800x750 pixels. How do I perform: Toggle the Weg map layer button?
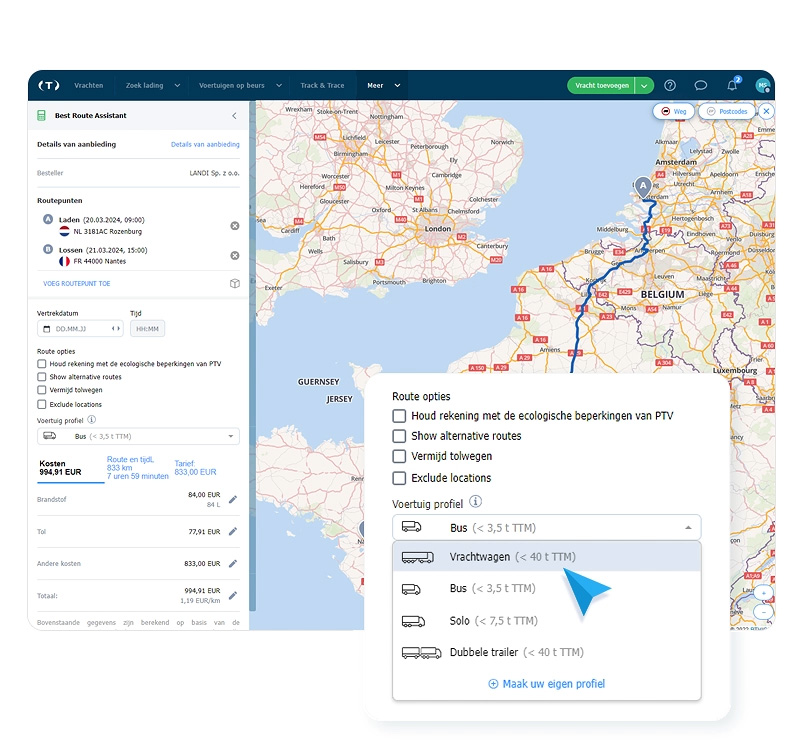click(x=673, y=111)
